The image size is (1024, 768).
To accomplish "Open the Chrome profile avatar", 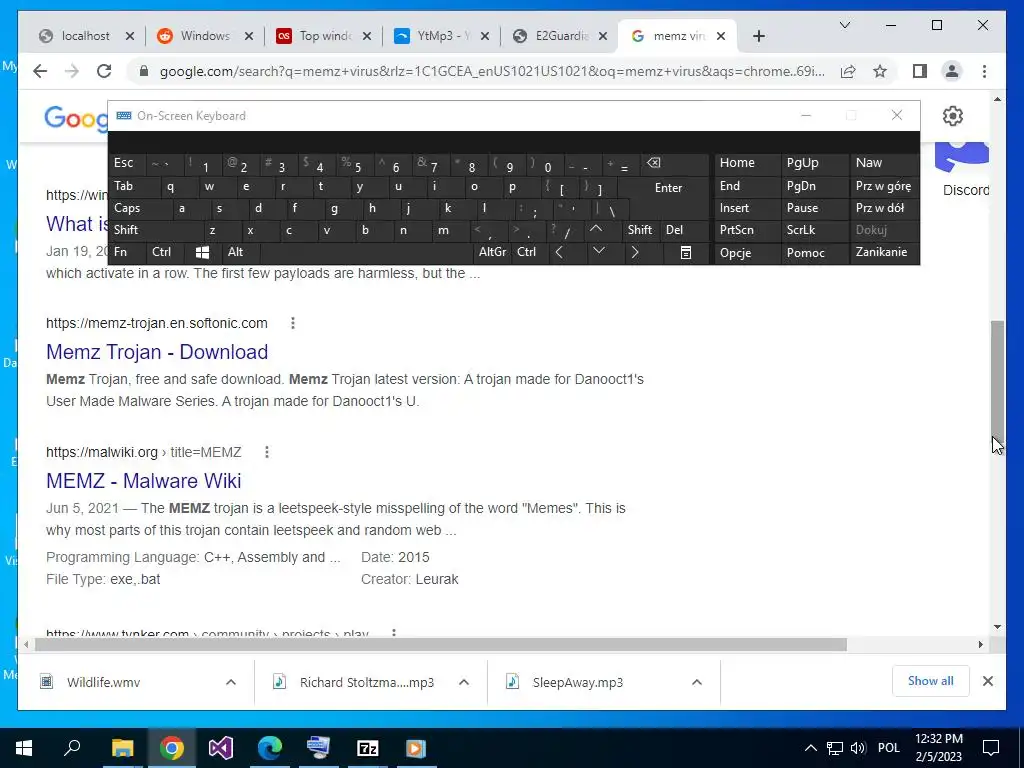I will [952, 71].
